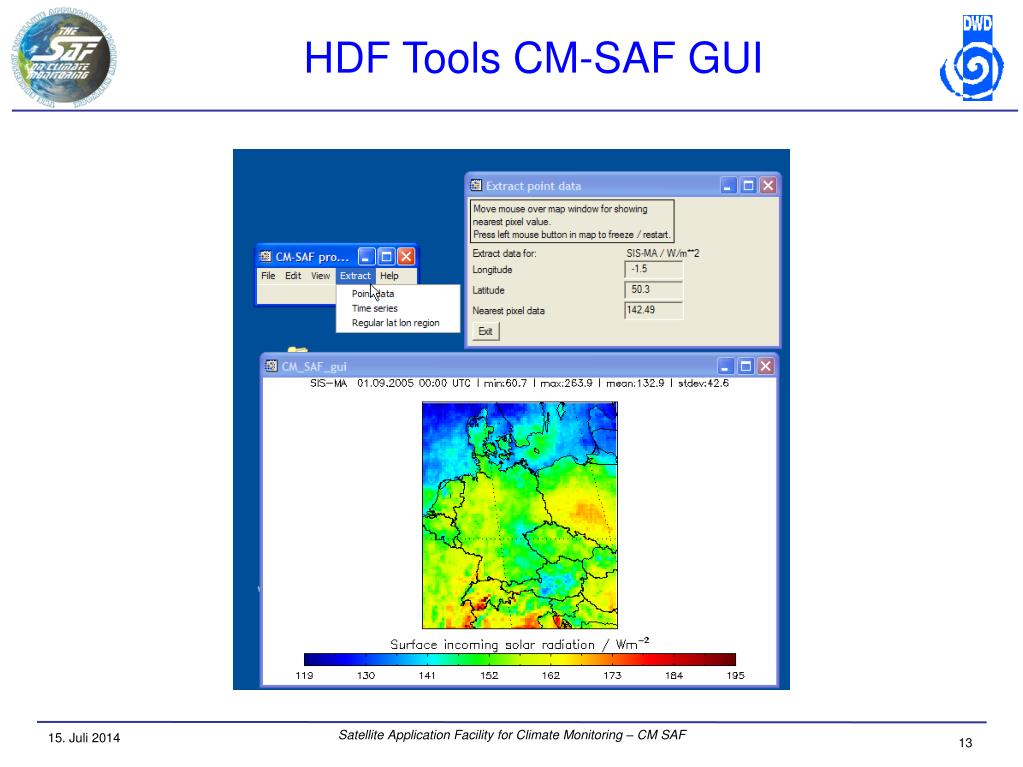This screenshot has width=1023, height=767.
Task: Click the Extract point data window title icon
Action: point(476,186)
